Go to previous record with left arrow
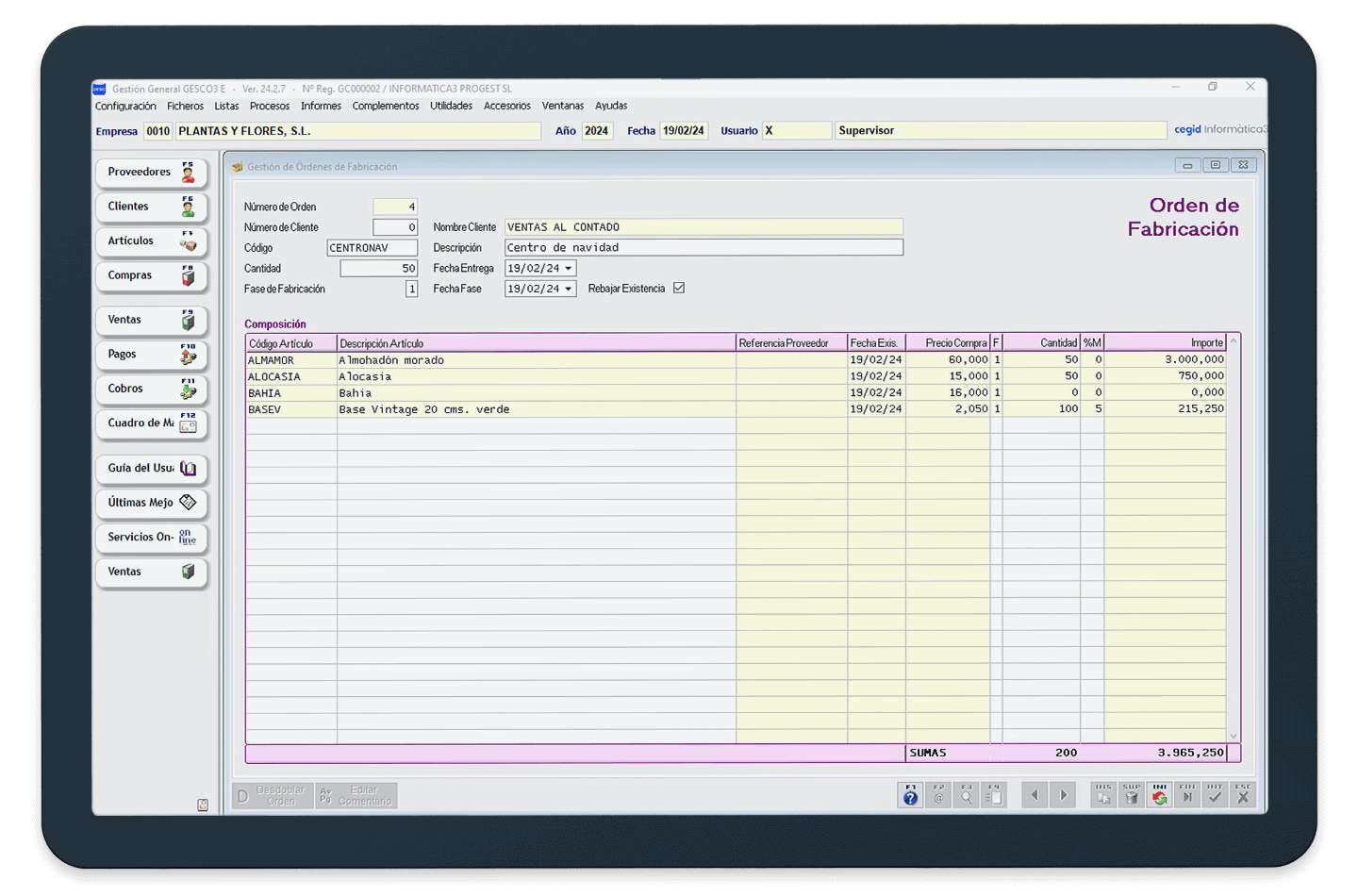The image size is (1358, 896). click(1035, 795)
